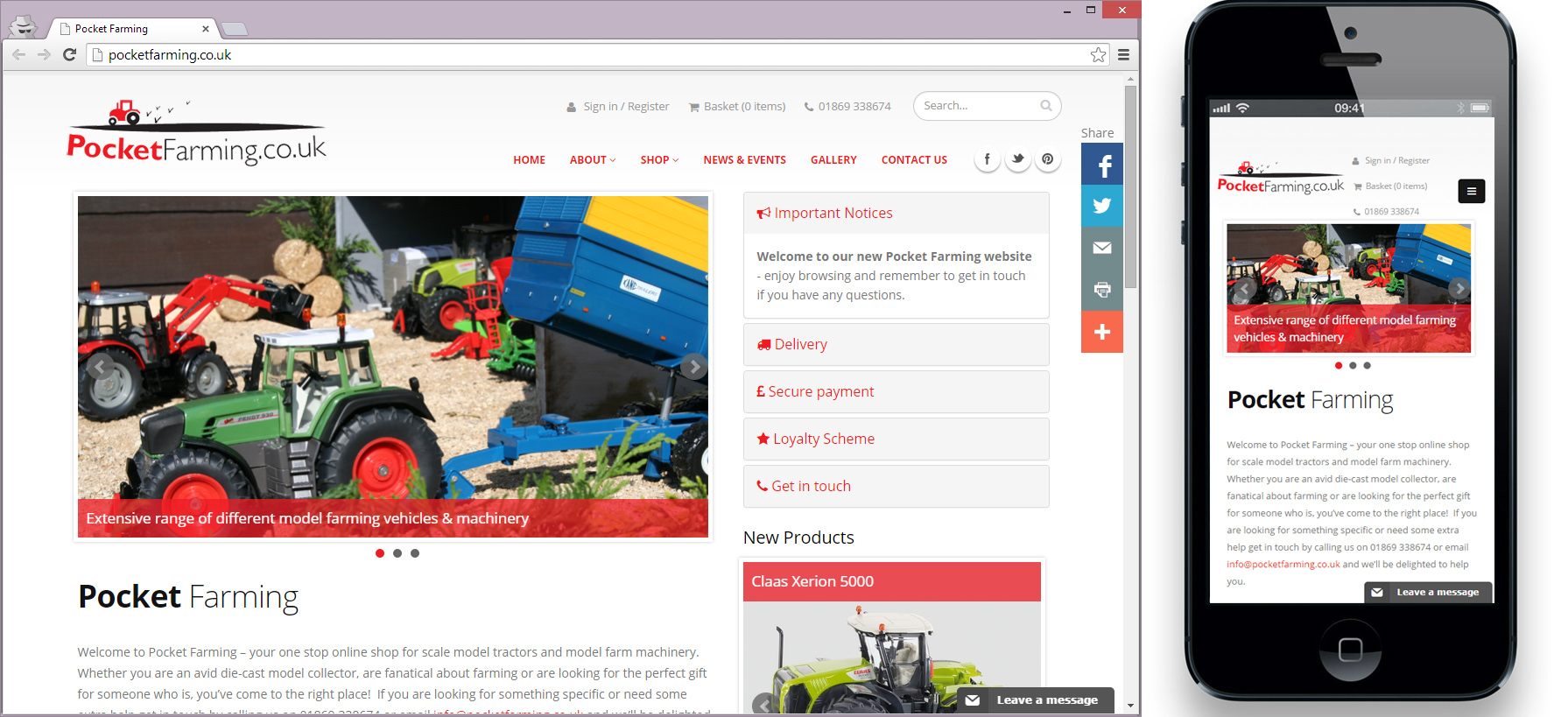Open more share options plus button
The image size is (1568, 717).
point(1102,332)
